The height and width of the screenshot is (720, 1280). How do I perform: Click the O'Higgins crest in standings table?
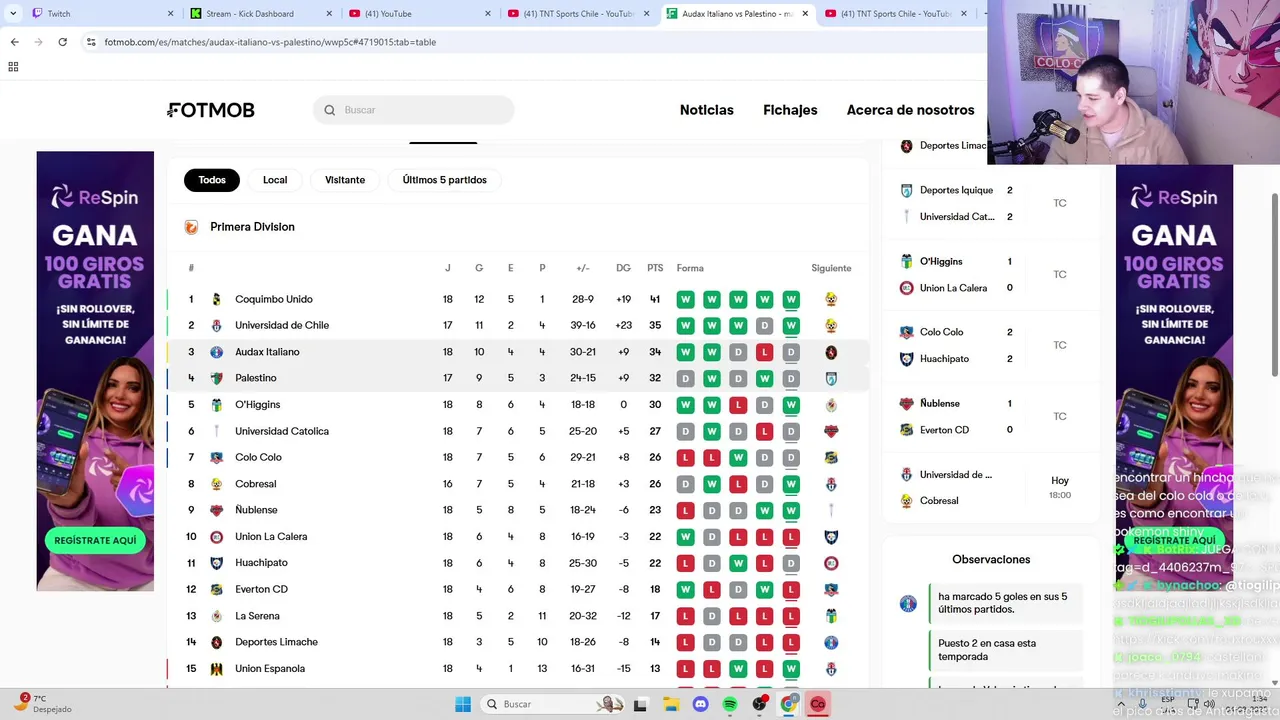(216, 405)
